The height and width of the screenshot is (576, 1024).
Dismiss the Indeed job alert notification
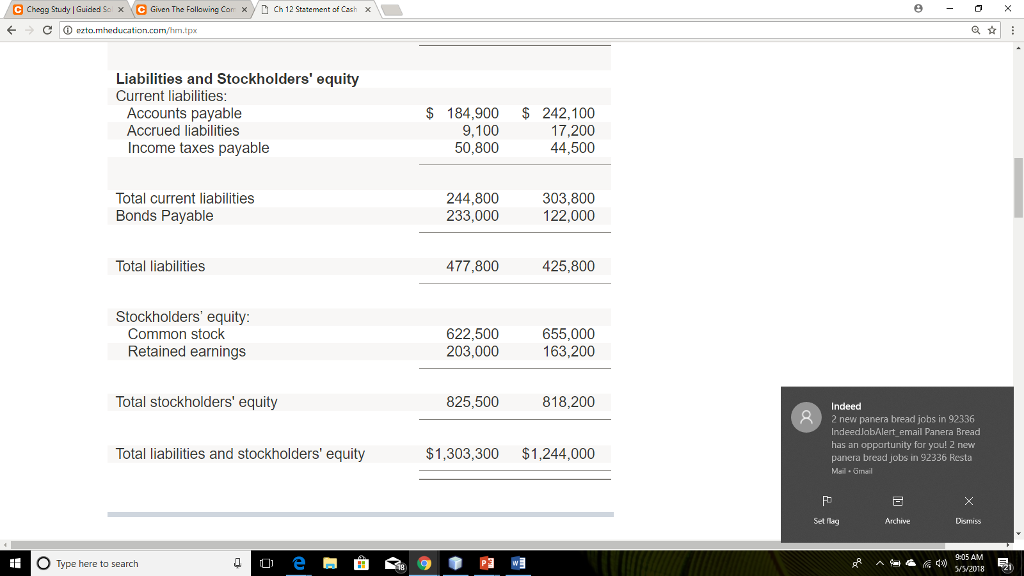(968, 508)
